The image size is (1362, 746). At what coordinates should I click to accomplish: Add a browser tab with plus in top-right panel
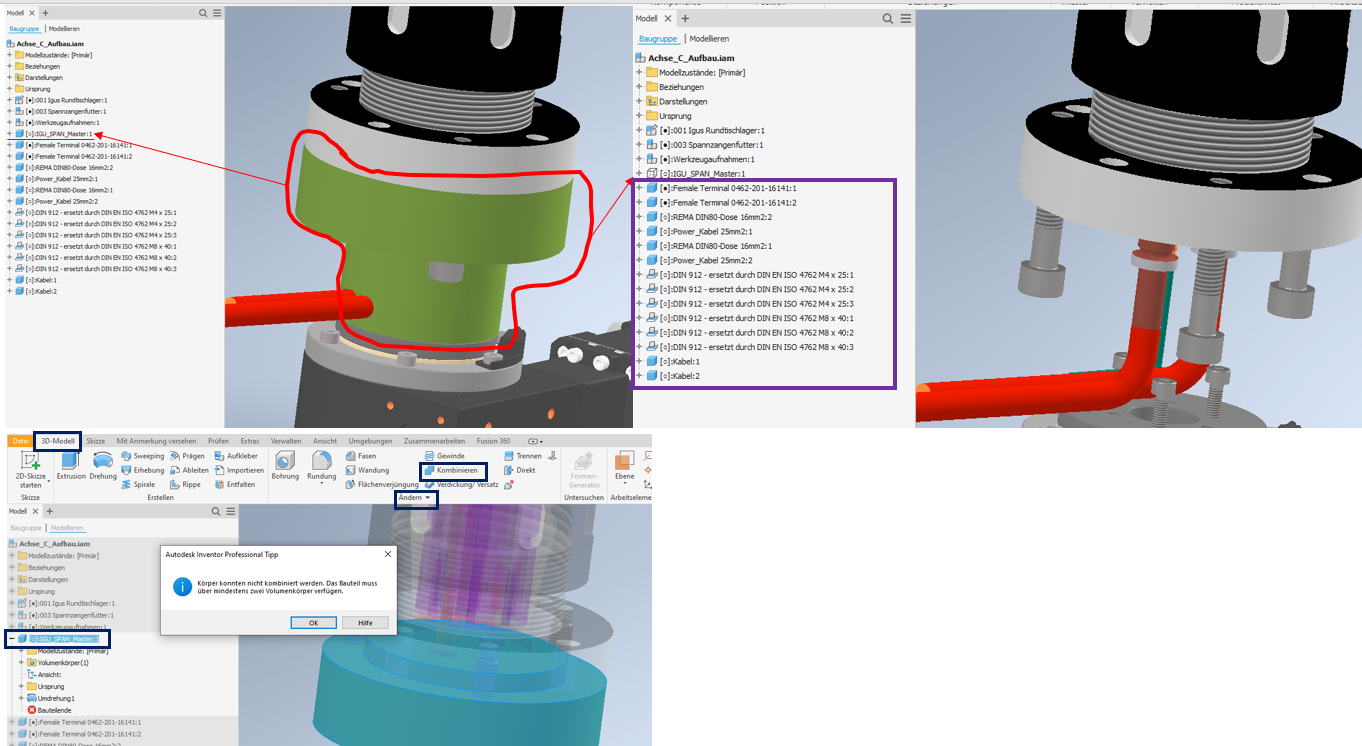point(685,18)
